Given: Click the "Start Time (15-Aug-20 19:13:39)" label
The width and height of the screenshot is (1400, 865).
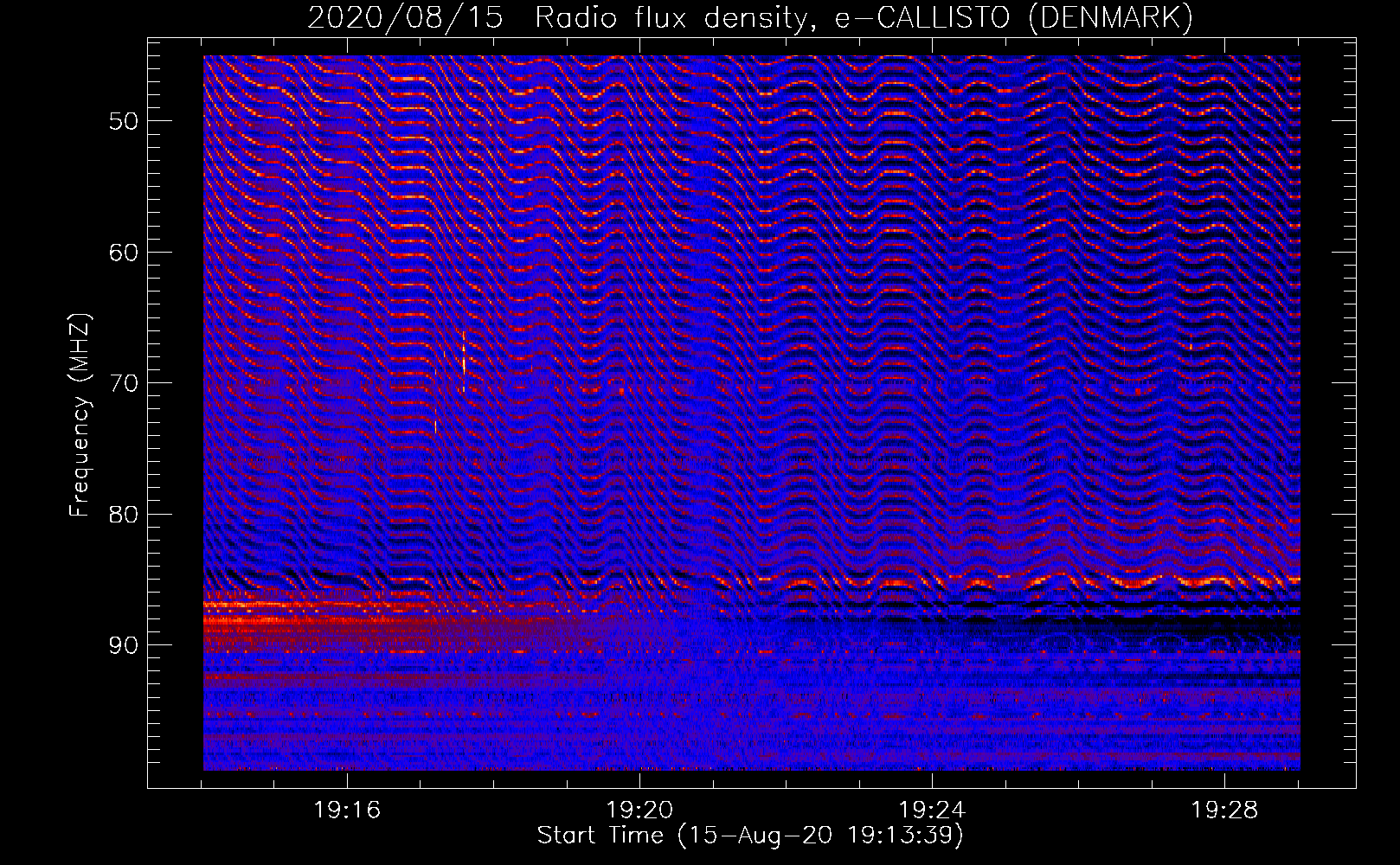Looking at the screenshot, I should pyautogui.click(x=750, y=836).
